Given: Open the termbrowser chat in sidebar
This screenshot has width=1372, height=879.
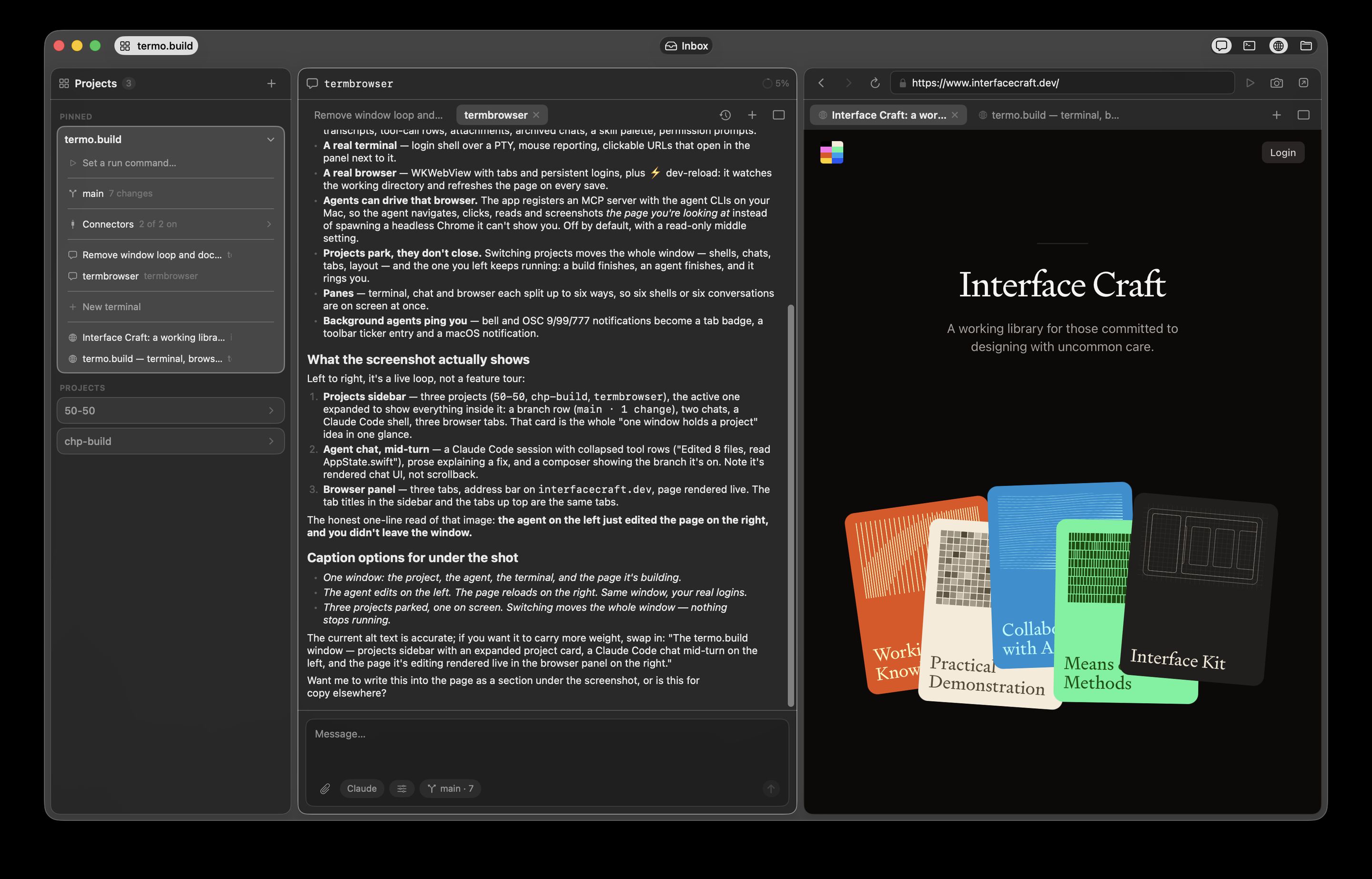Looking at the screenshot, I should point(171,276).
